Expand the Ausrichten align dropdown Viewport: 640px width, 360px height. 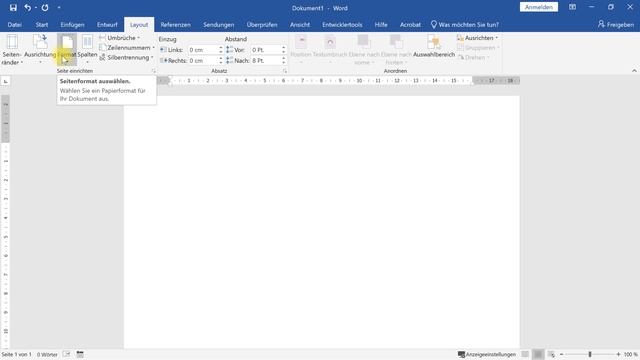pyautogui.click(x=478, y=38)
